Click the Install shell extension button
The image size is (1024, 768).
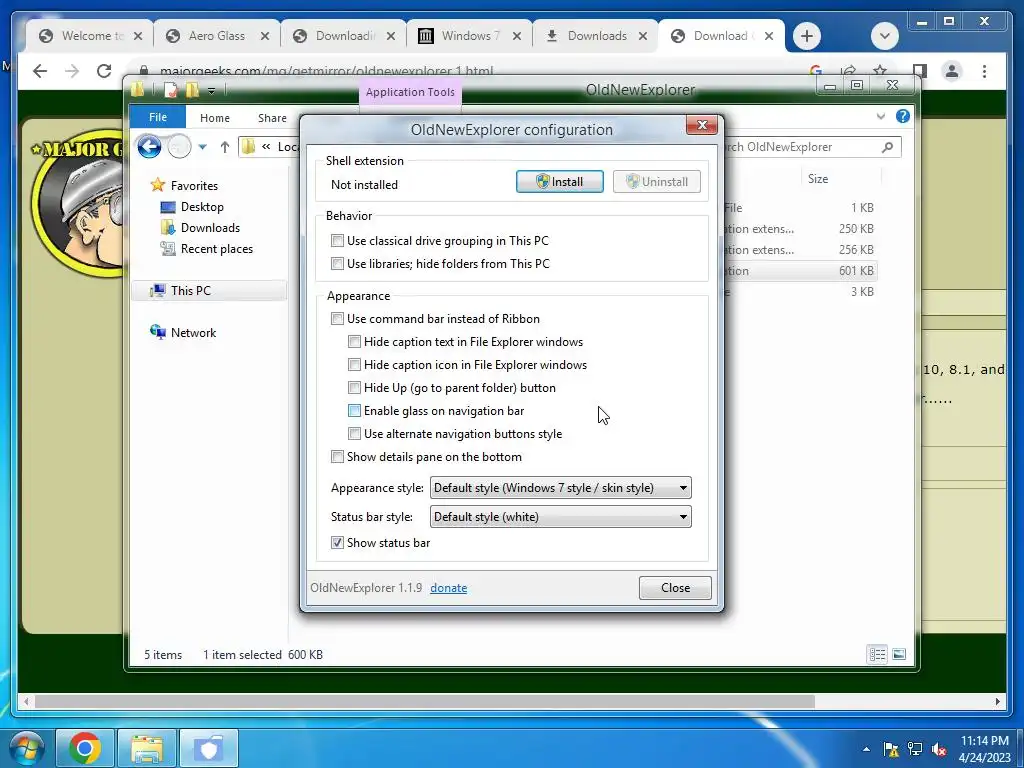(x=559, y=182)
